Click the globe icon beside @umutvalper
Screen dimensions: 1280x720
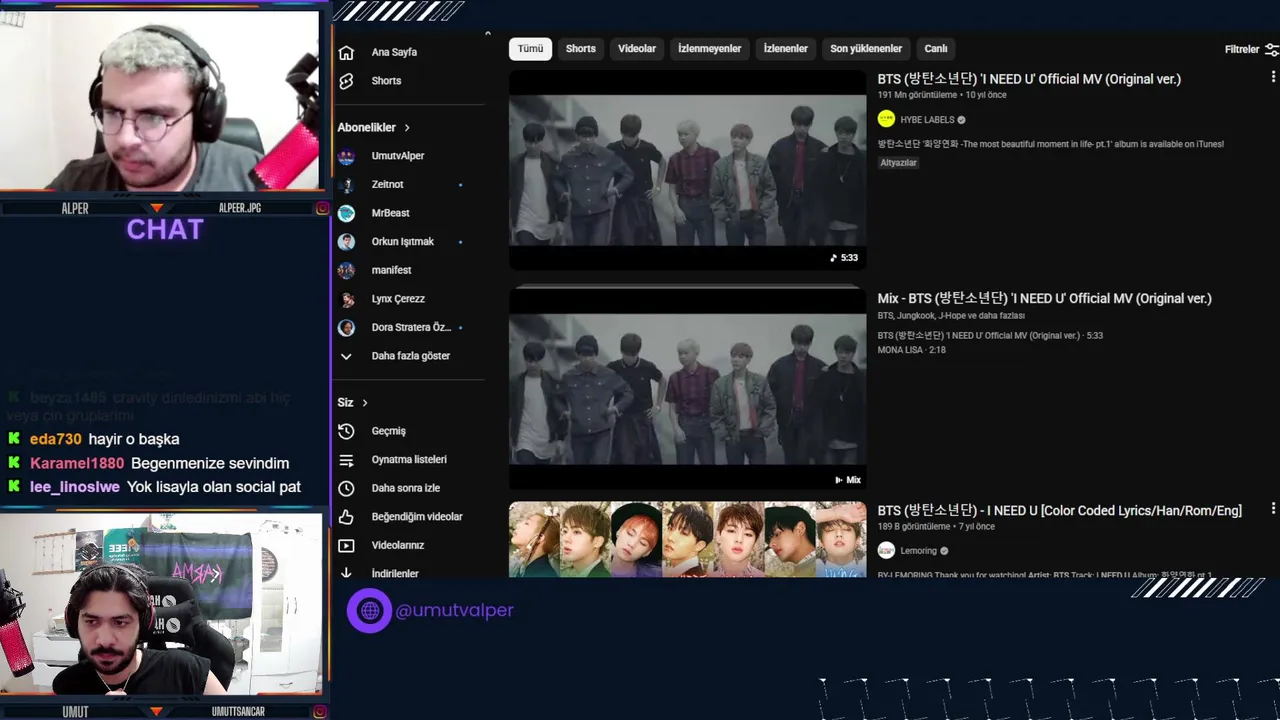[x=369, y=610]
